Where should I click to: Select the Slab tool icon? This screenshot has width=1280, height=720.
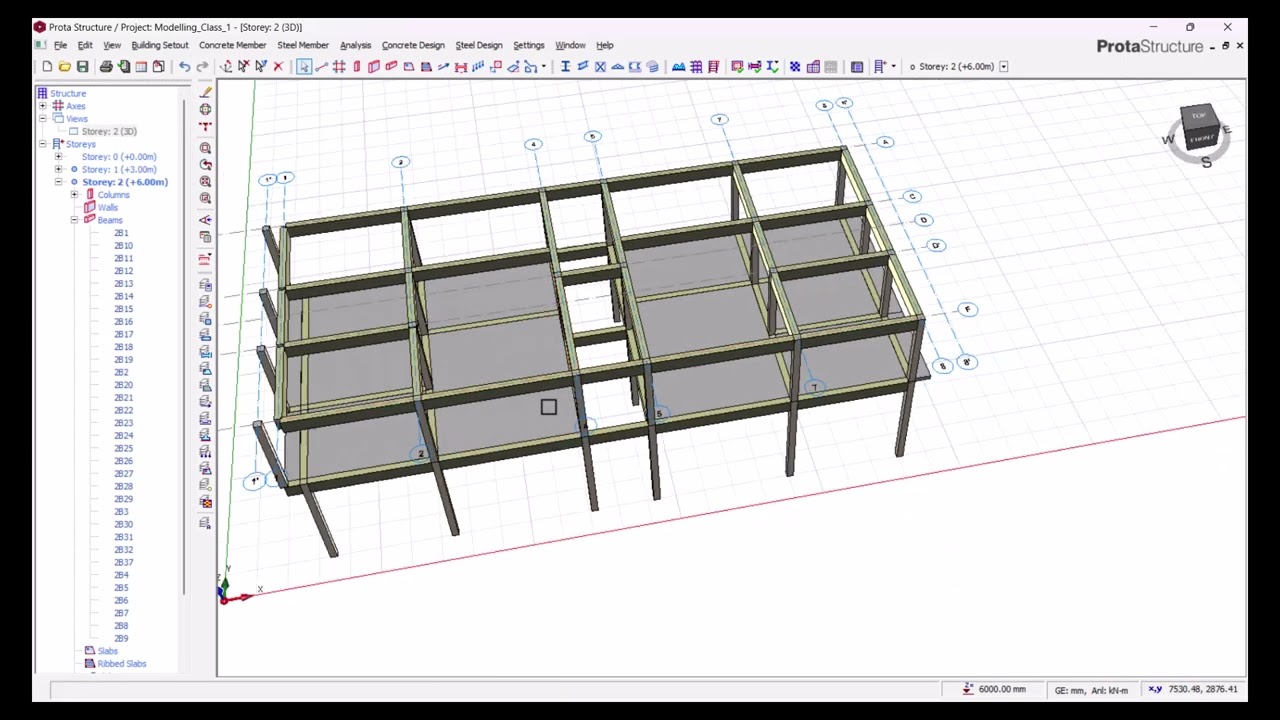coord(409,67)
